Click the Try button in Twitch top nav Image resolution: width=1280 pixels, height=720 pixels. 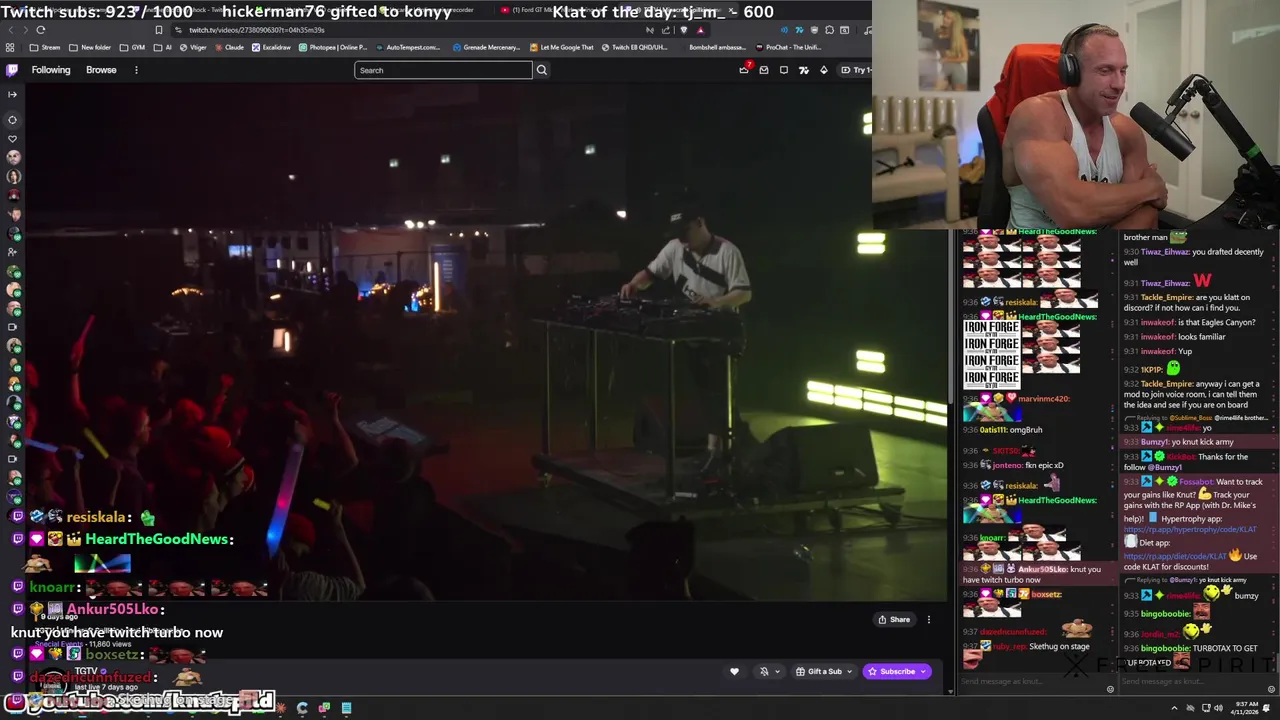(855, 70)
